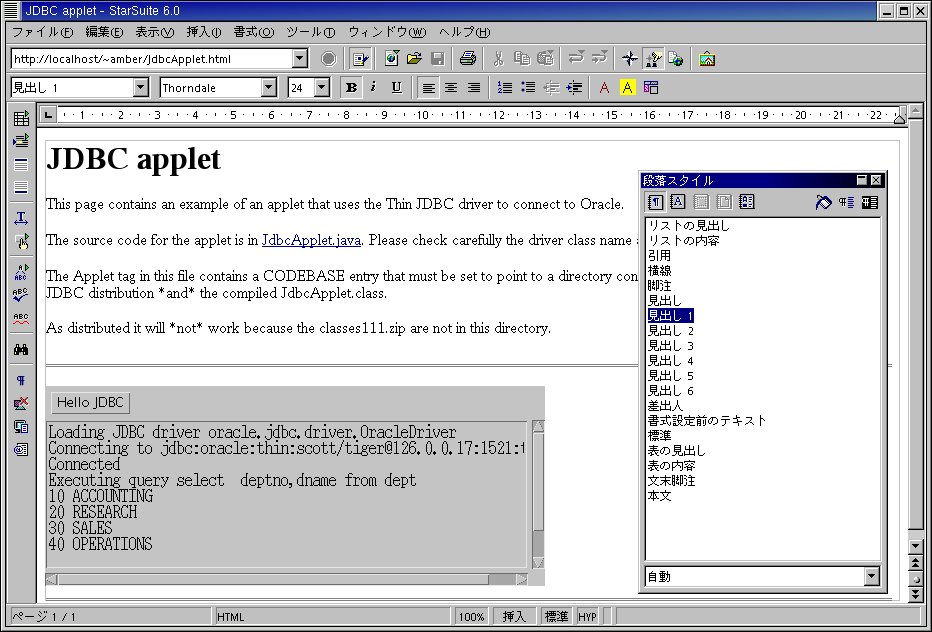Click the Paste clipboard icon
This screenshot has width=932, height=632.
545,58
